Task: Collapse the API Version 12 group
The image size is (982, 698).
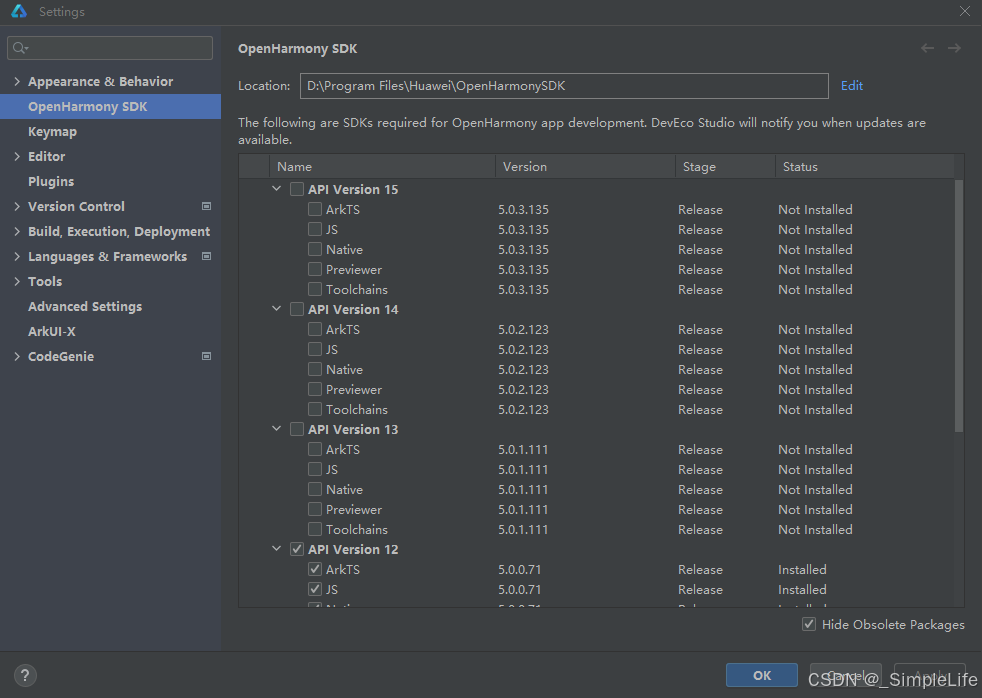Action: point(276,549)
